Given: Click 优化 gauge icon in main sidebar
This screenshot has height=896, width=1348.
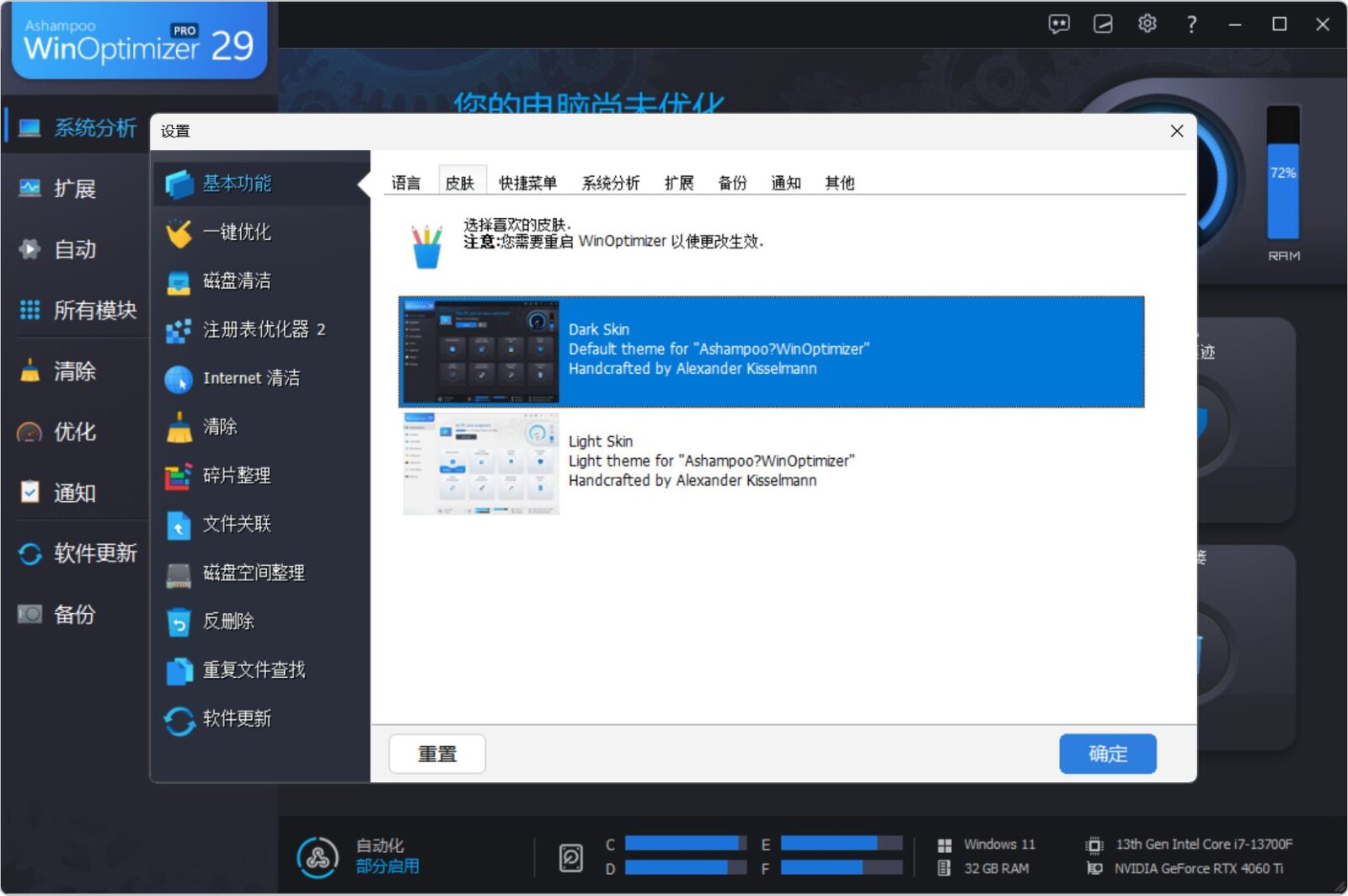Looking at the screenshot, I should tap(29, 432).
